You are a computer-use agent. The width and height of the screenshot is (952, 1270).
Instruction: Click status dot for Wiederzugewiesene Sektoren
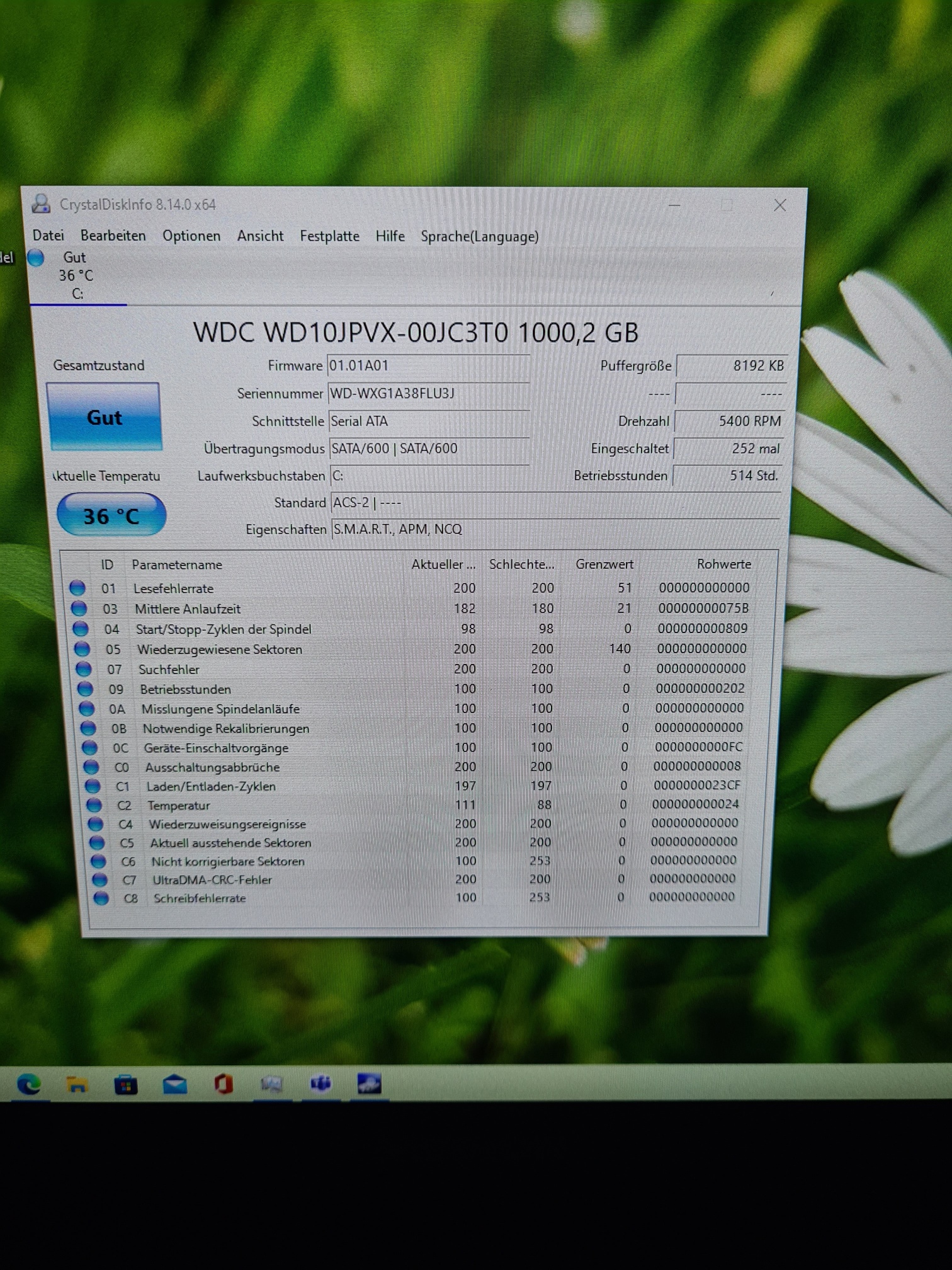click(82, 648)
